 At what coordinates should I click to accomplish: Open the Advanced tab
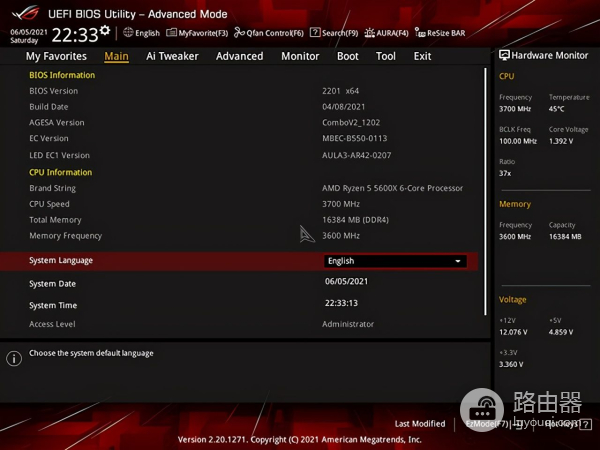(239, 56)
